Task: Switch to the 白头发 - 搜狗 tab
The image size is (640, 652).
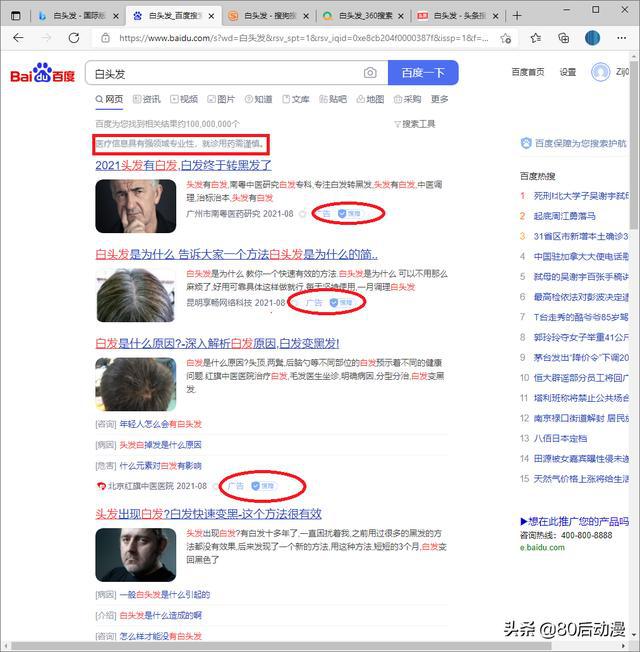Action: coord(269,16)
